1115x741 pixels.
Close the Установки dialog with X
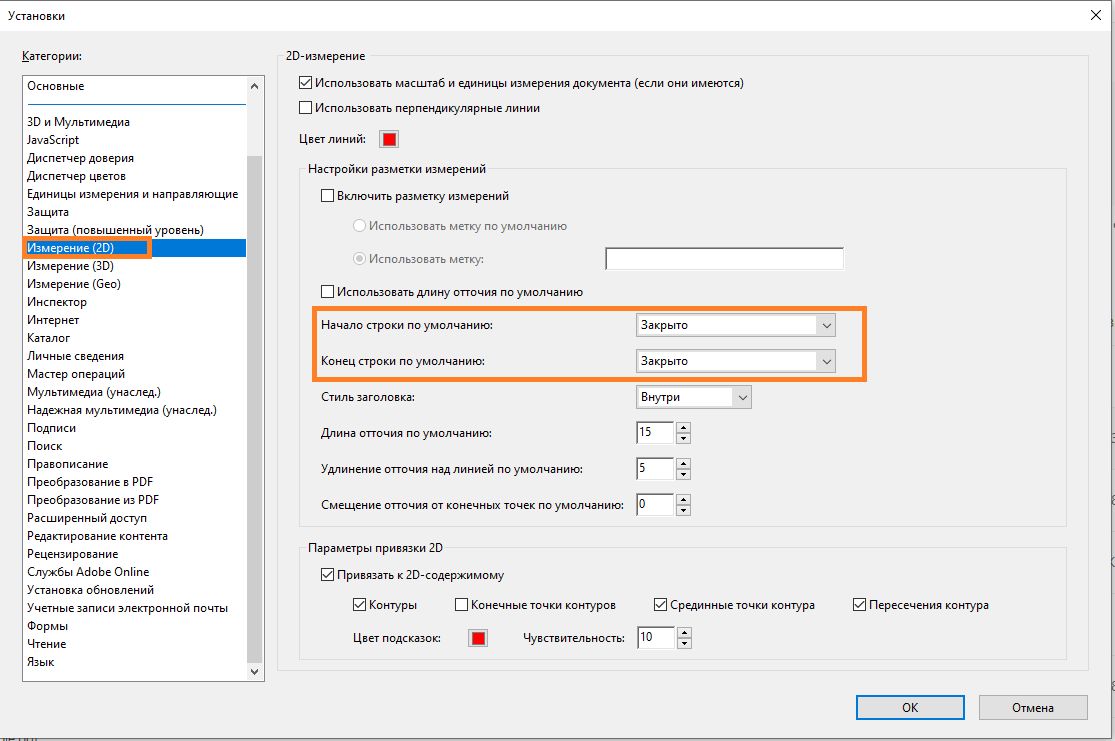click(x=1096, y=15)
